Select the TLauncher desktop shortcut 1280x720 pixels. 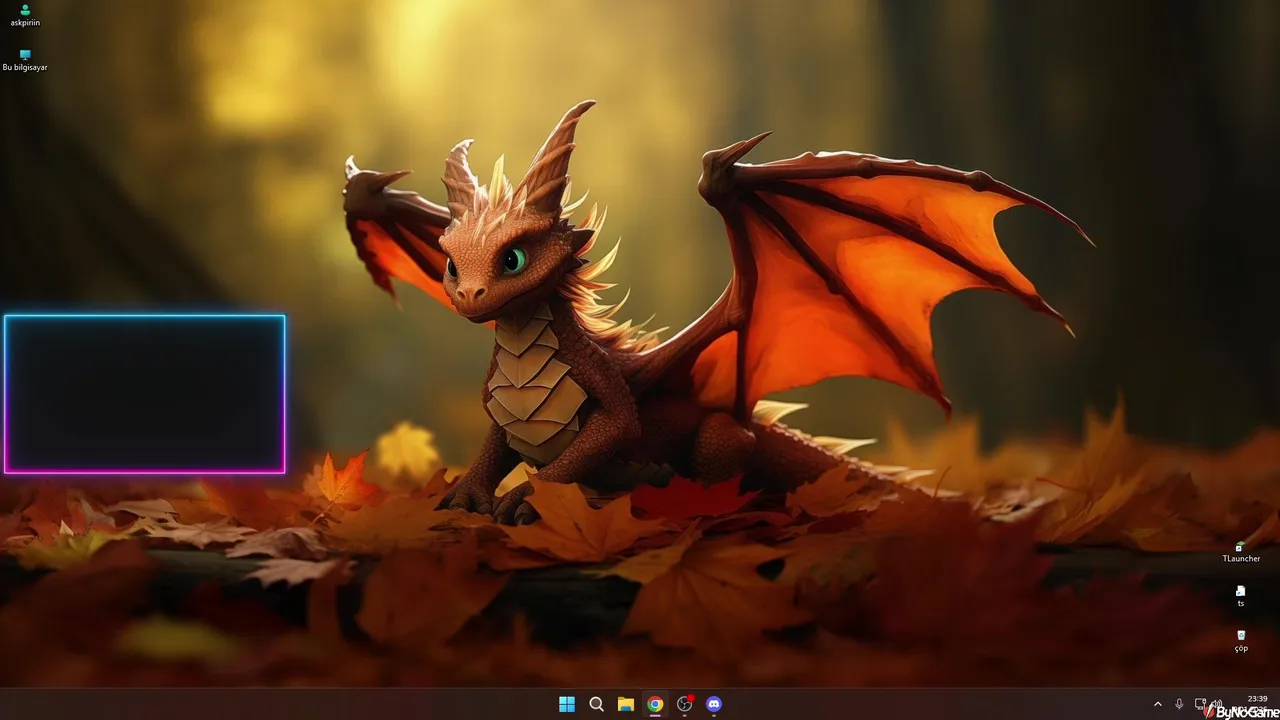coord(1241,552)
